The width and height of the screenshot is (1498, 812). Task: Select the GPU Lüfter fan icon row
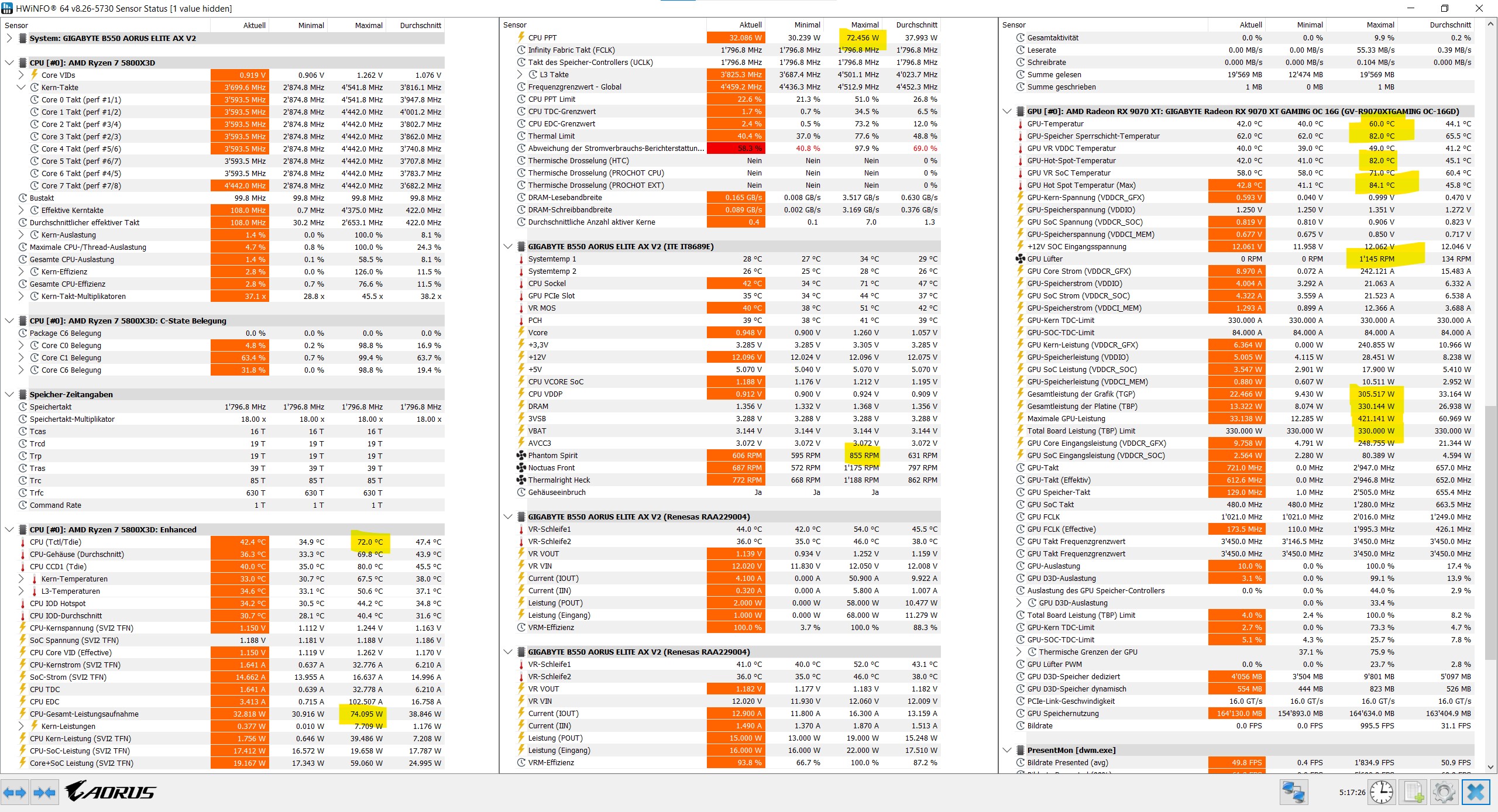click(1045, 259)
